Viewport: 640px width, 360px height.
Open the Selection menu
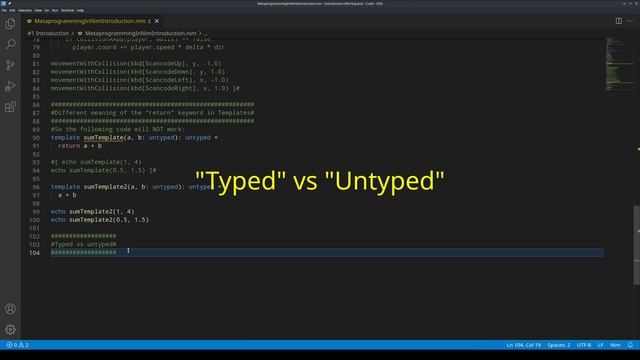[25, 10]
